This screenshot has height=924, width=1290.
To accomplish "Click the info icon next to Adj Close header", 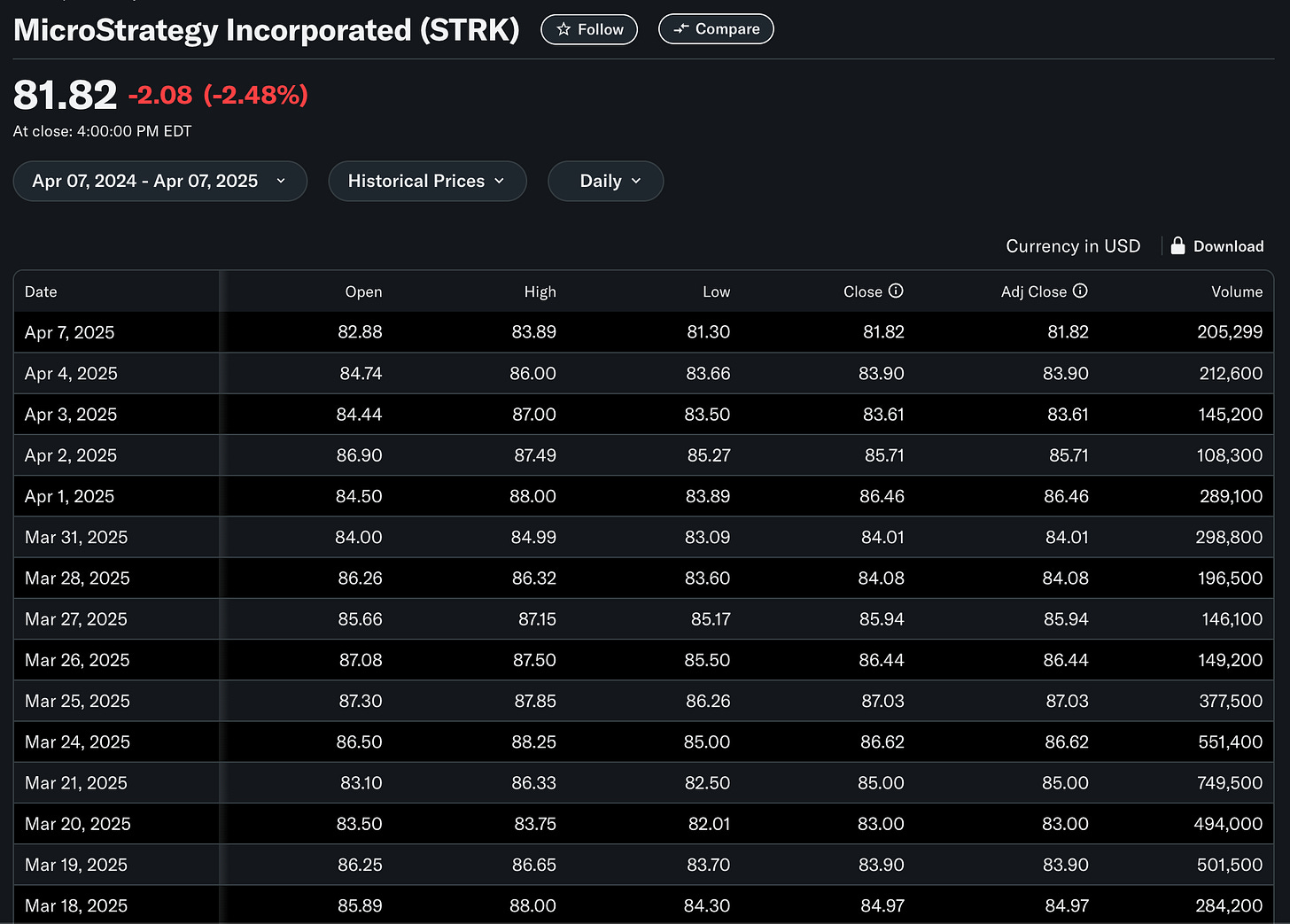I will coord(1080,291).
